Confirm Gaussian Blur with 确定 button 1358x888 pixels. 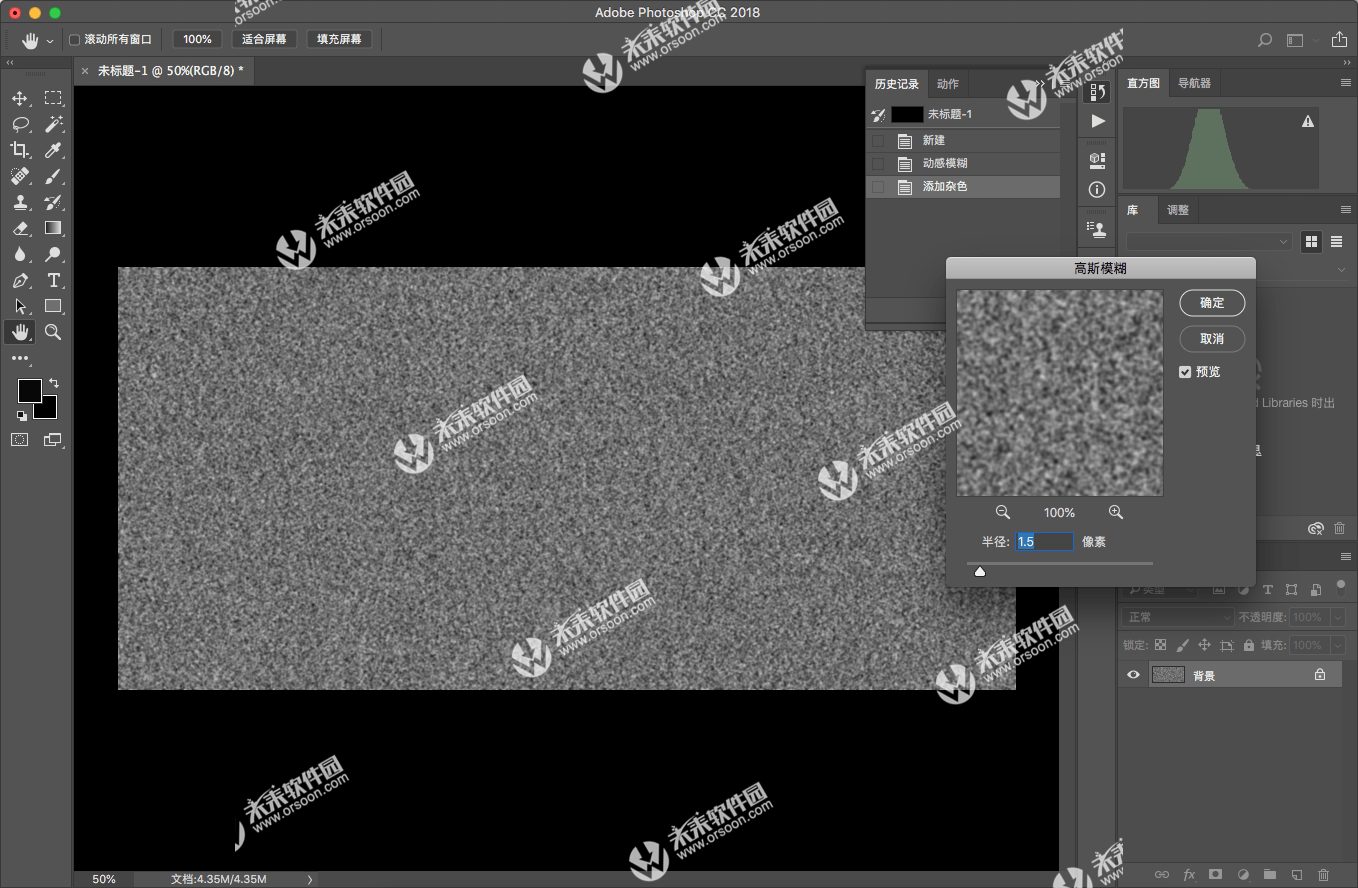[1212, 303]
